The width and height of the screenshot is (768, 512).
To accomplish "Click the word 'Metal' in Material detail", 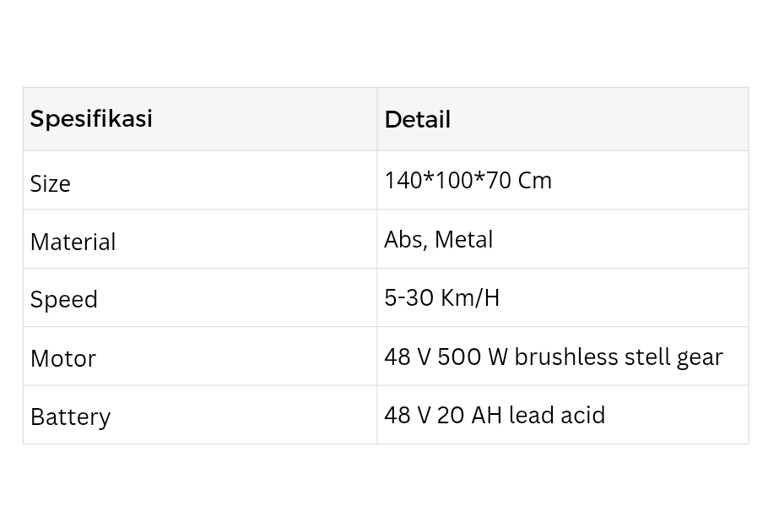I will click(x=463, y=240).
